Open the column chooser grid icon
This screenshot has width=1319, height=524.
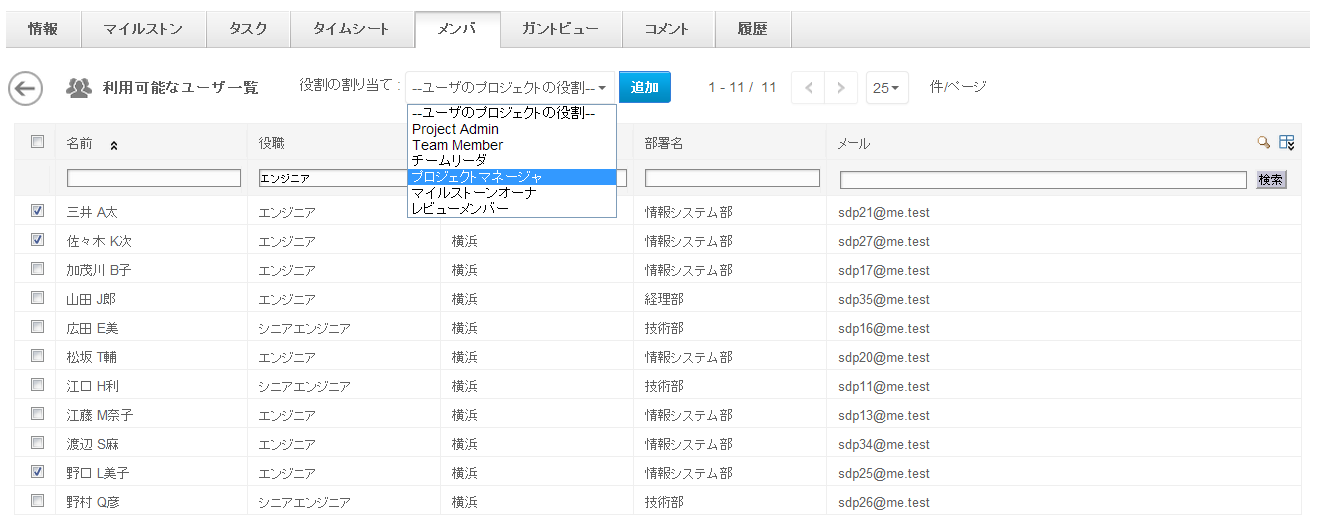[1287, 143]
